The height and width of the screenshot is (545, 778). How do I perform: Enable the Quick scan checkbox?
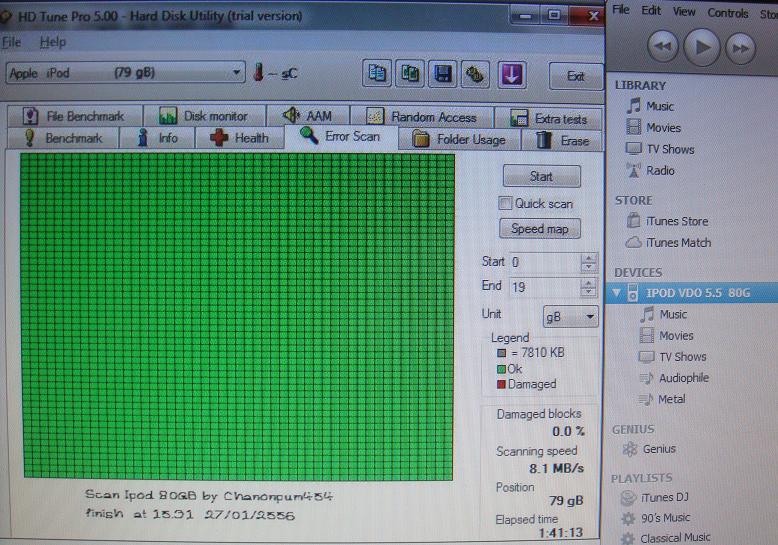(x=505, y=203)
